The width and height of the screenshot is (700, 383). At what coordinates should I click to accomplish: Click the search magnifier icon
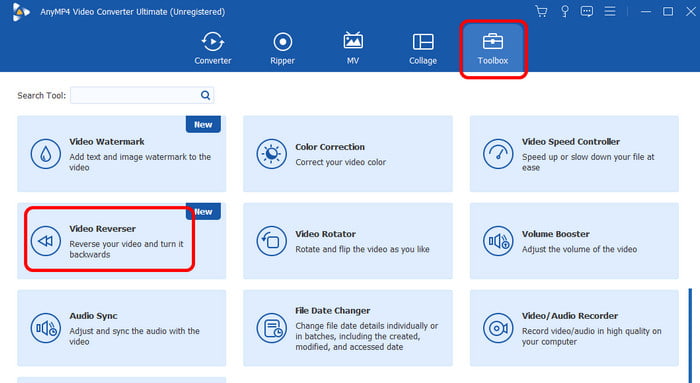tap(205, 95)
